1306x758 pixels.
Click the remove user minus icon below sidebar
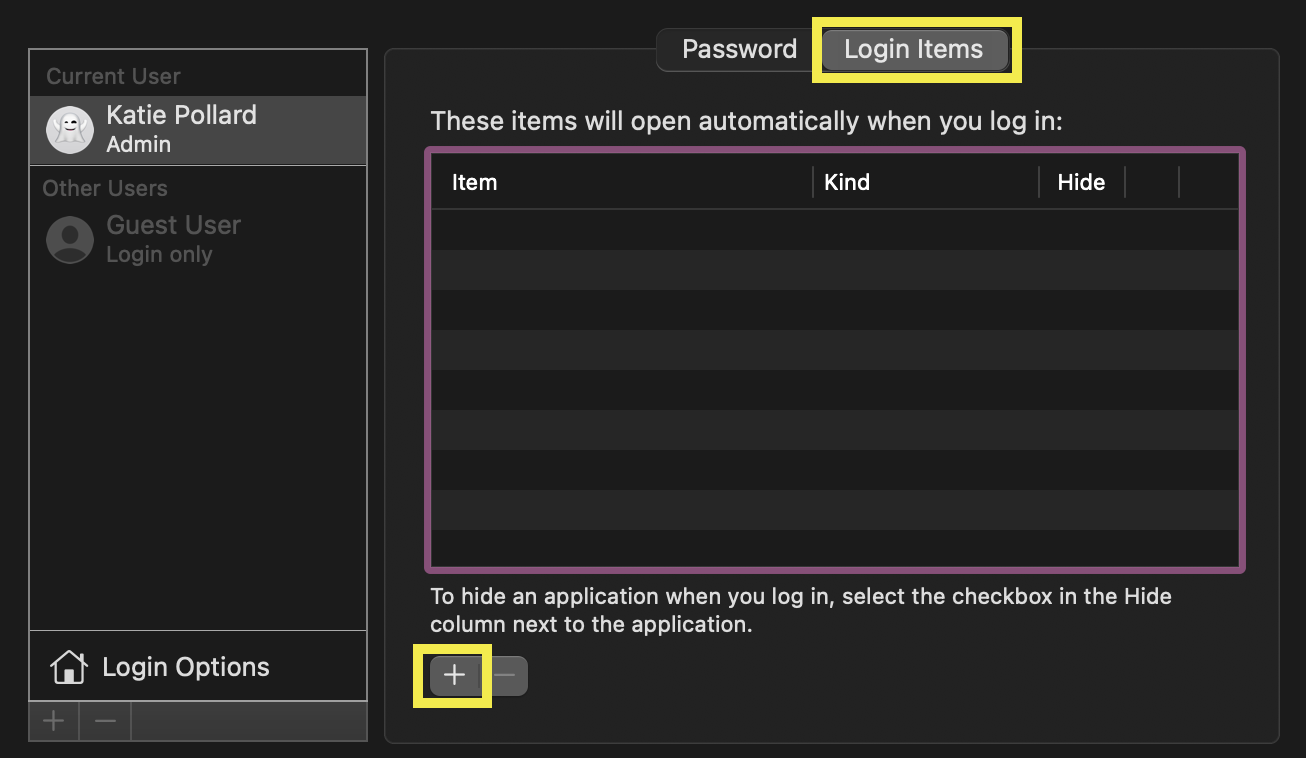tap(104, 720)
